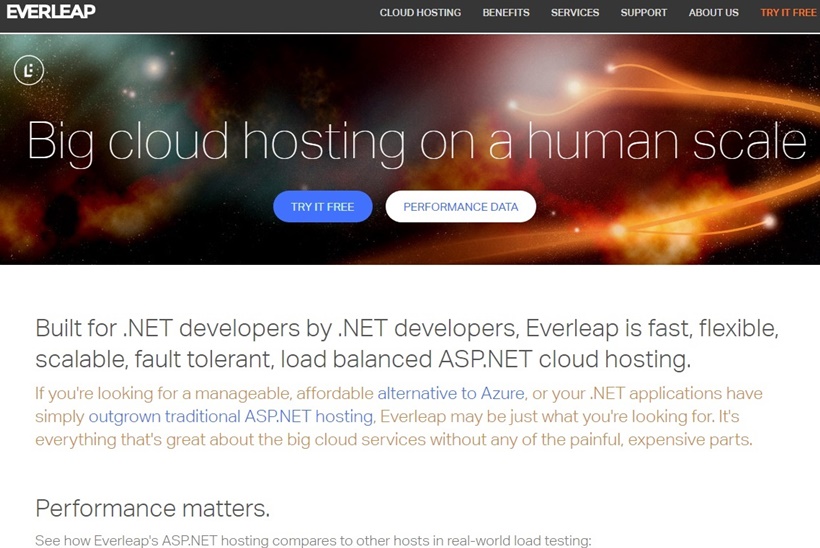This screenshot has height=548, width=820.
Task: Click the 'Performance matters.' heading
Action: (x=153, y=508)
